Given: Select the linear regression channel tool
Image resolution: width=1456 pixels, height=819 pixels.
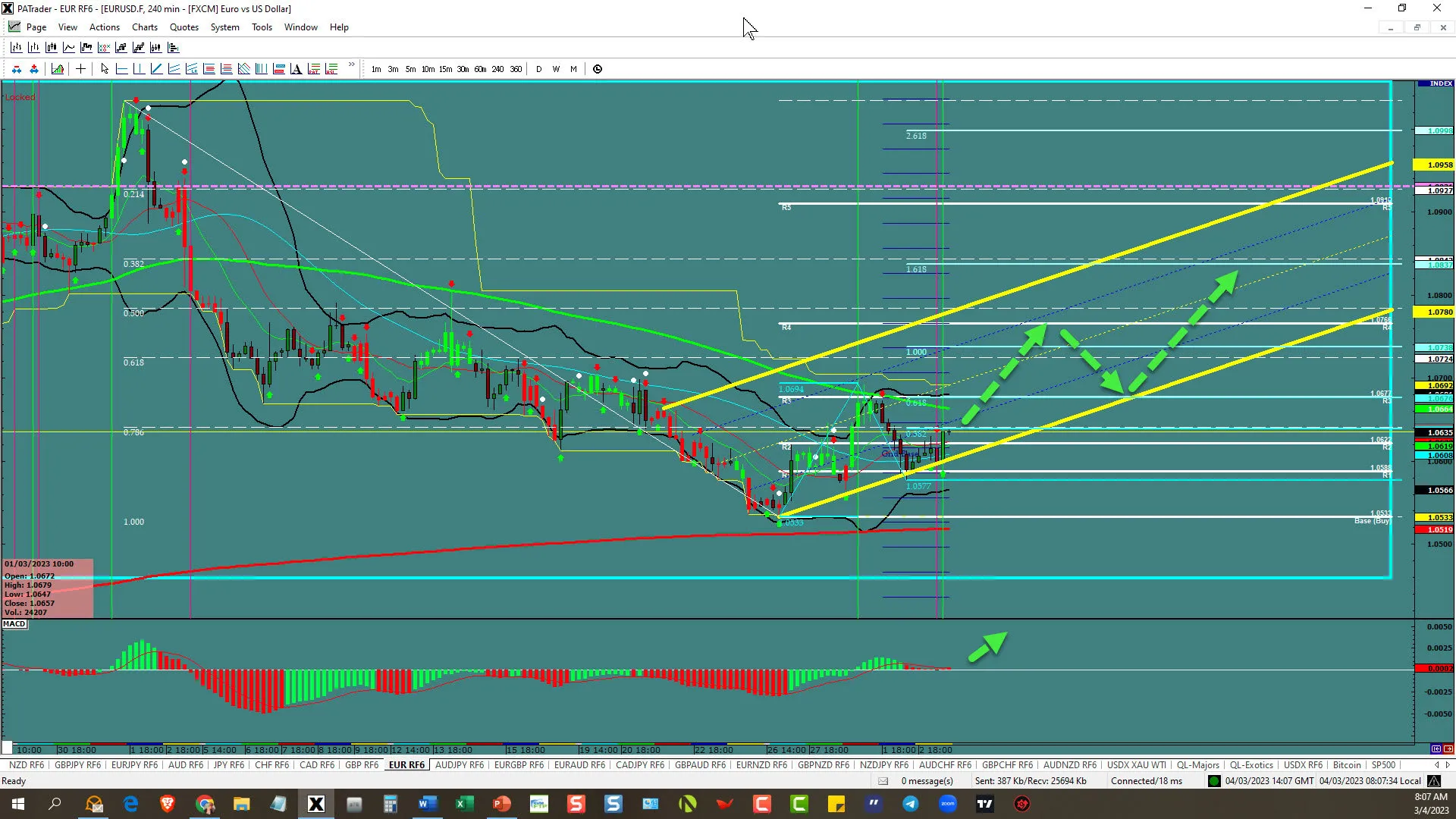Looking at the screenshot, I should (191, 69).
